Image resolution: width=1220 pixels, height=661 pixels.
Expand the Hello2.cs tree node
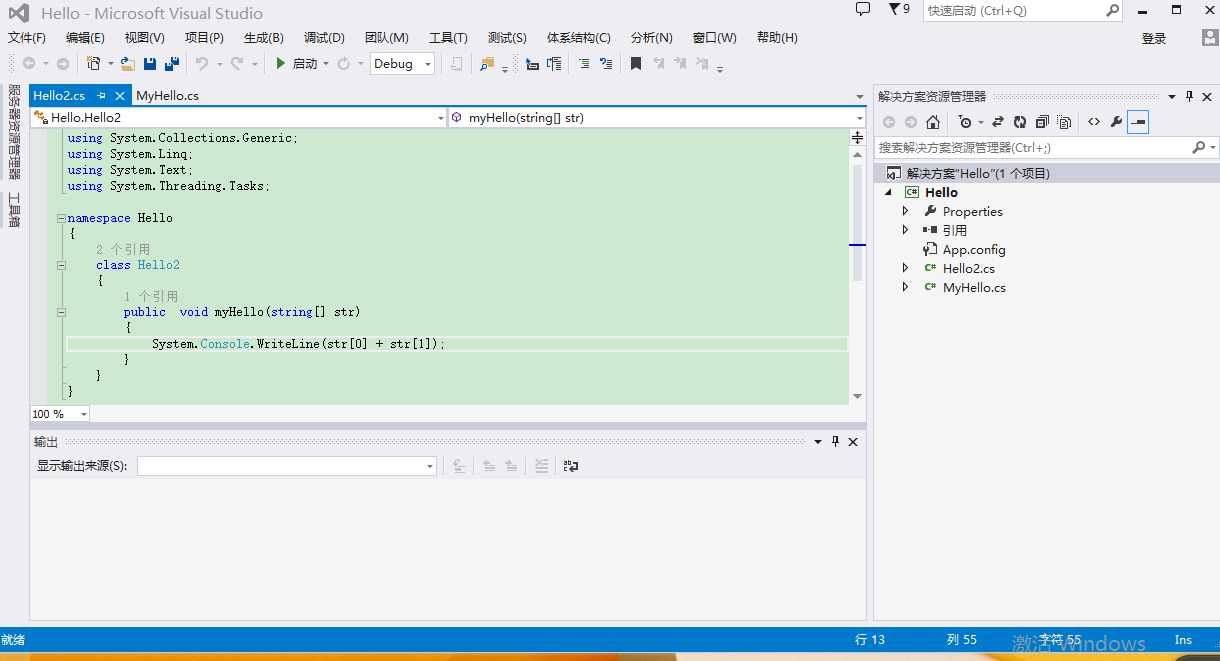coord(906,268)
